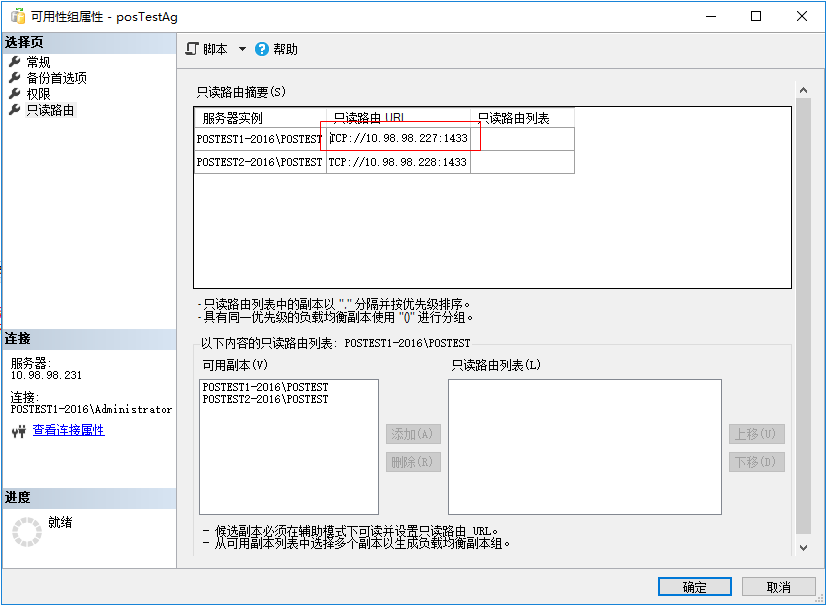Click scrollbar up arrow
The width and height of the screenshot is (826, 605).
click(803, 90)
